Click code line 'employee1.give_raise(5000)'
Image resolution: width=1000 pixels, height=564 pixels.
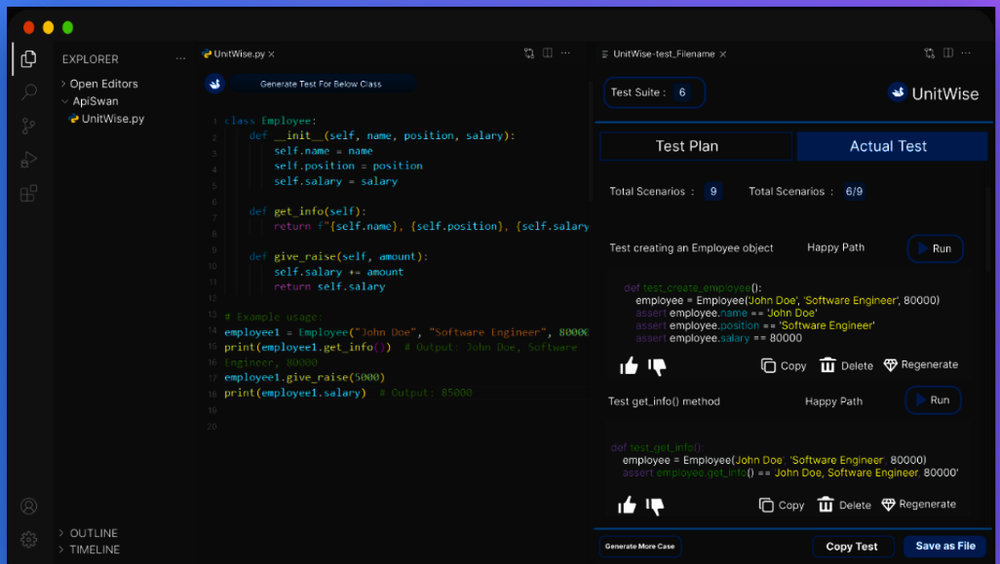click(304, 377)
